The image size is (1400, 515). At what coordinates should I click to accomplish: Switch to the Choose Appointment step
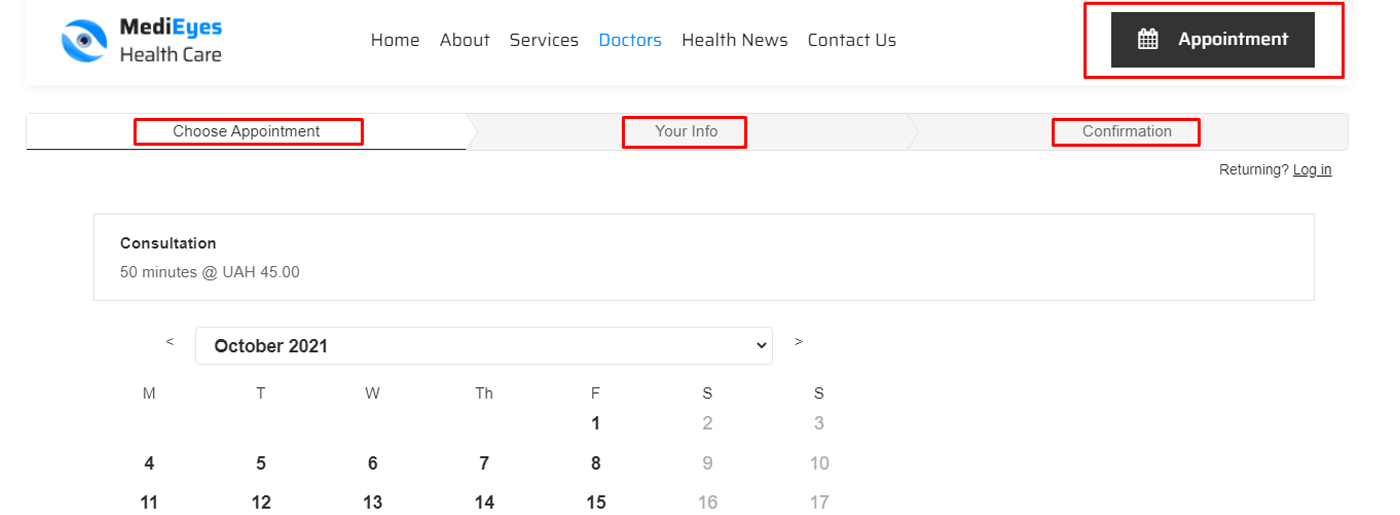click(x=246, y=132)
